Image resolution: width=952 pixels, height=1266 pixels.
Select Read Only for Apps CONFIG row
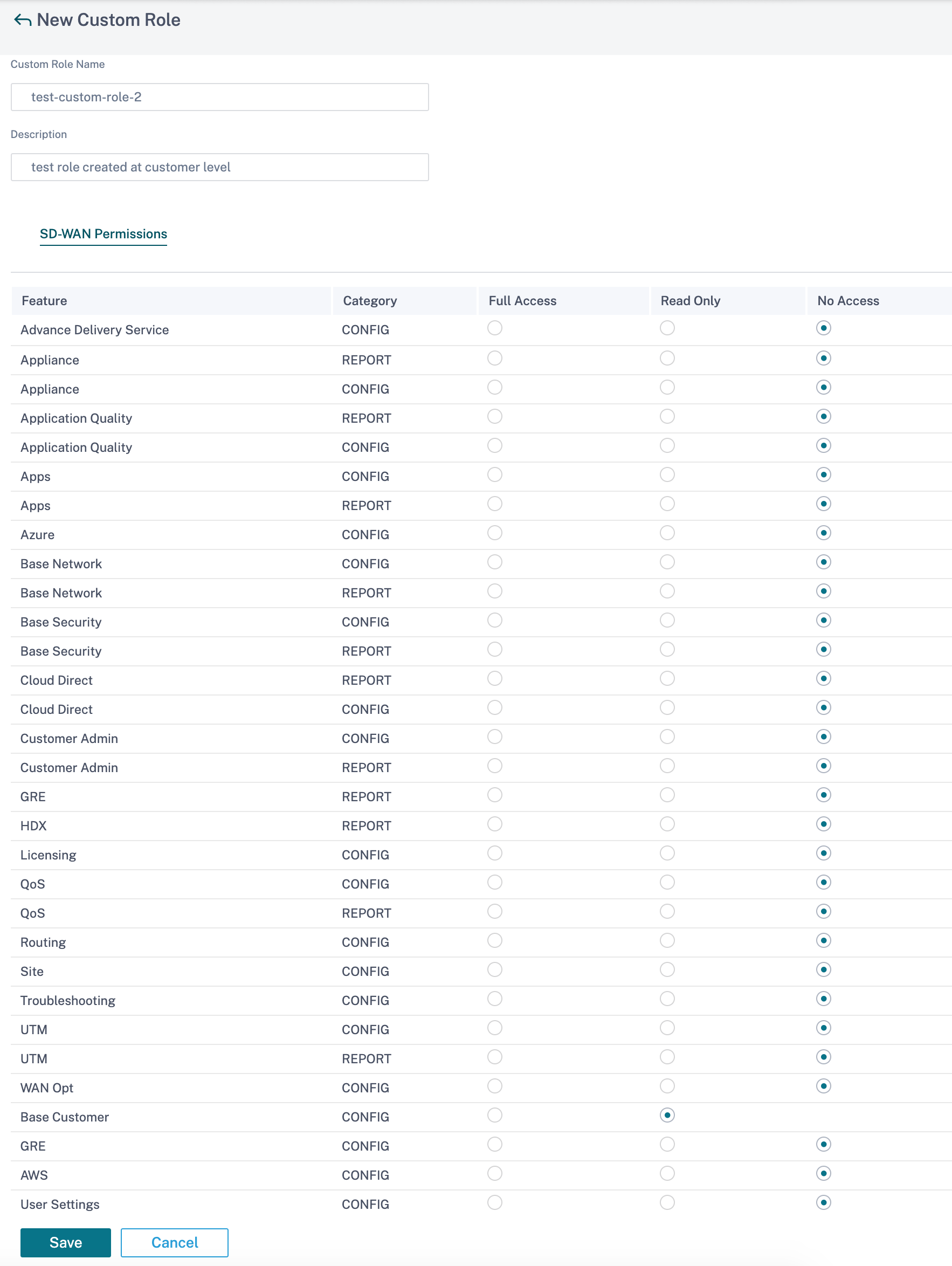(667, 475)
